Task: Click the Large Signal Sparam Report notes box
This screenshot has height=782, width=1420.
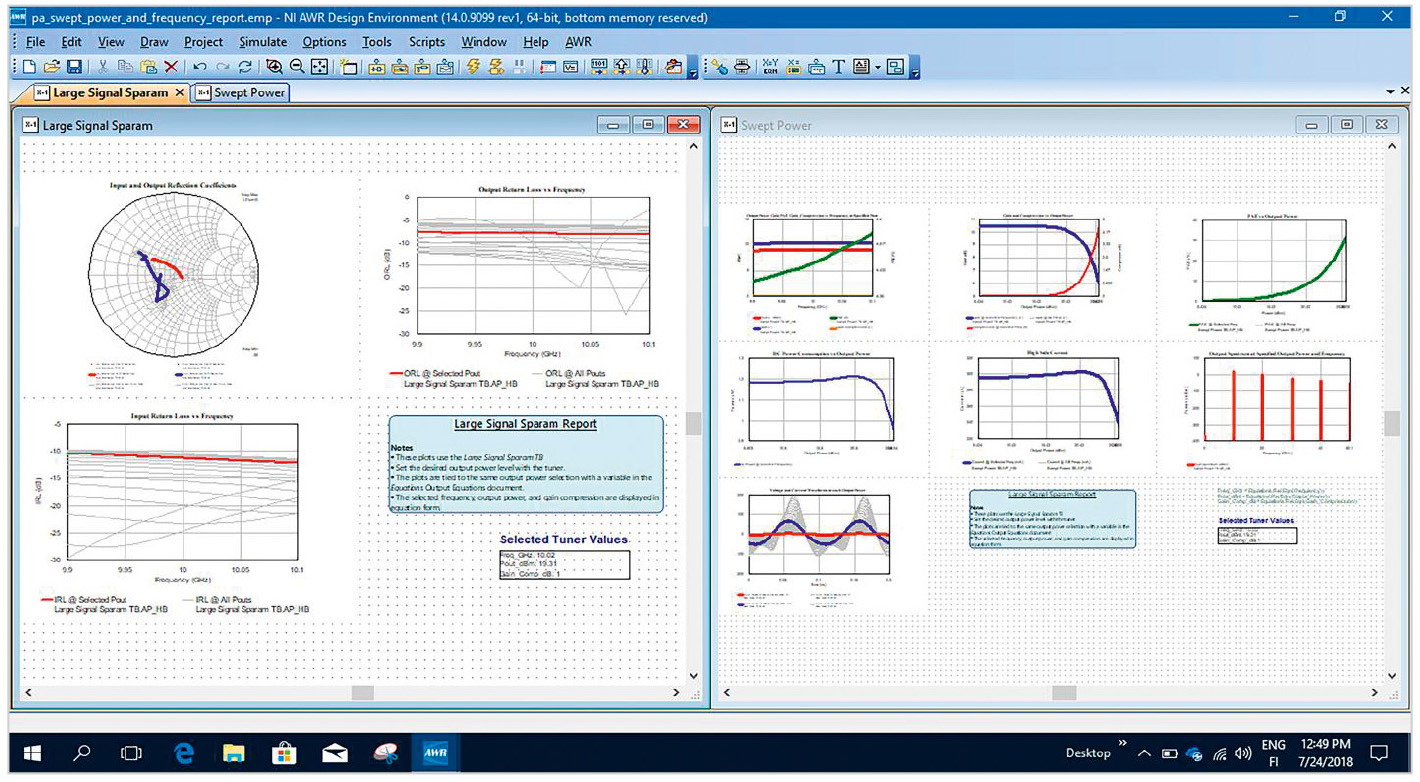Action: [525, 464]
